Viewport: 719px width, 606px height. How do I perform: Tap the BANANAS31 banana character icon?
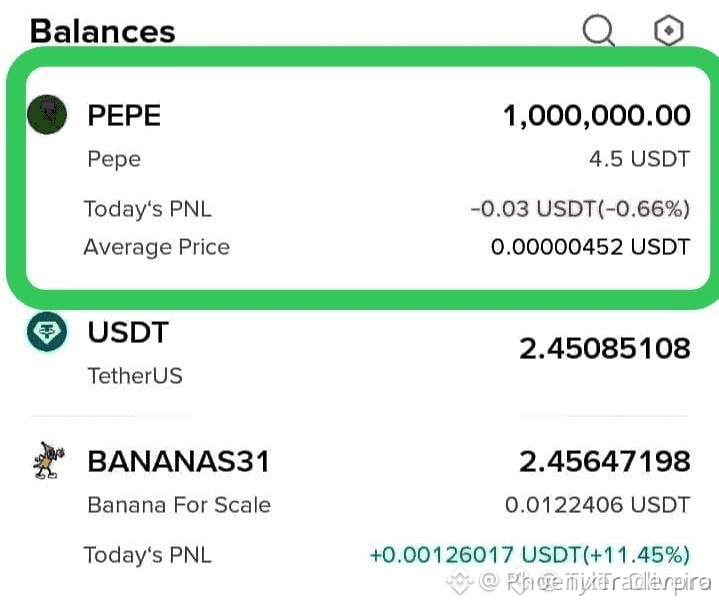[48, 460]
